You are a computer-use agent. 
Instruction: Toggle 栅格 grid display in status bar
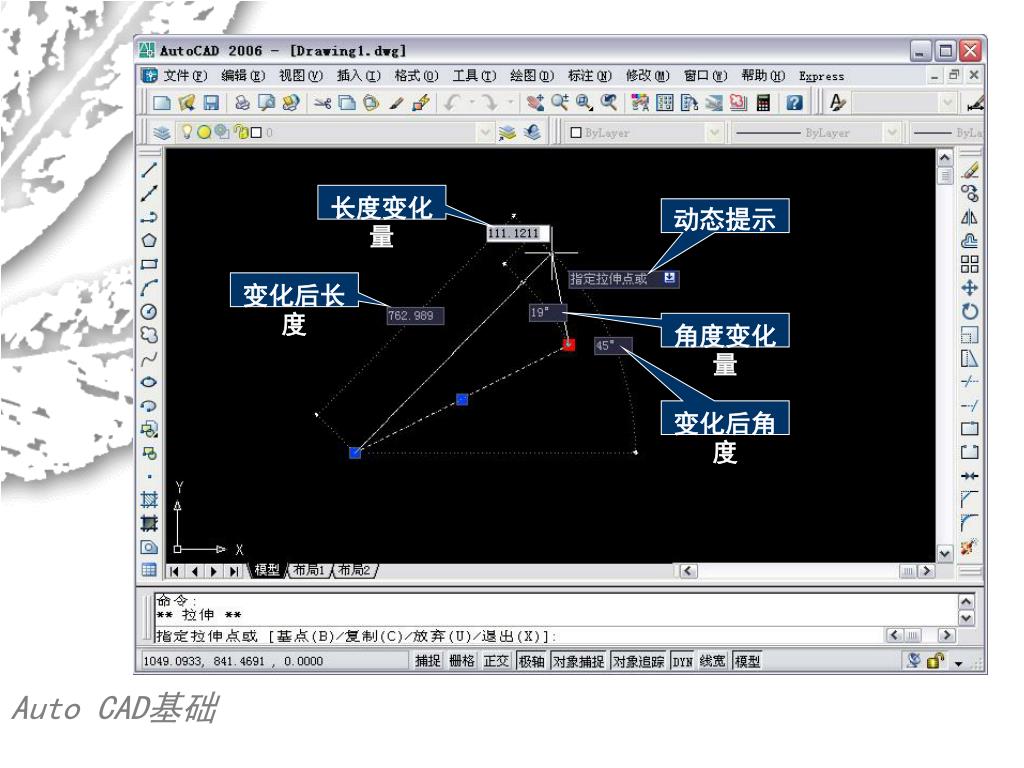(x=462, y=662)
